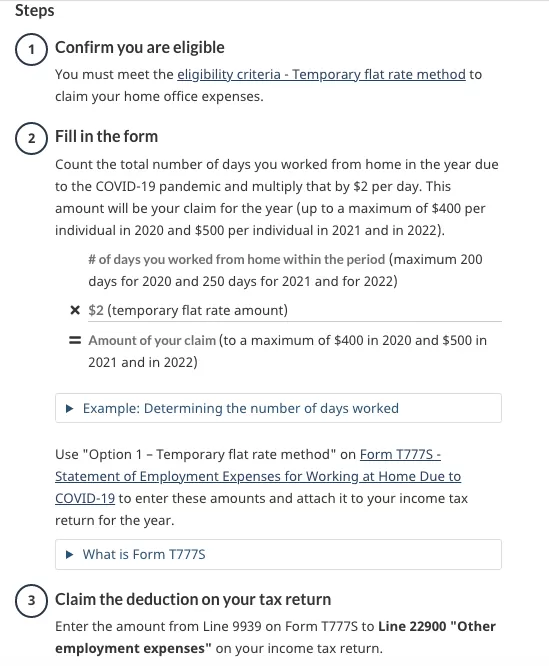Image resolution: width=549 pixels, height=666 pixels.
Task: Click the multiplication X symbol beside $2
Action: pyautogui.click(x=75, y=310)
